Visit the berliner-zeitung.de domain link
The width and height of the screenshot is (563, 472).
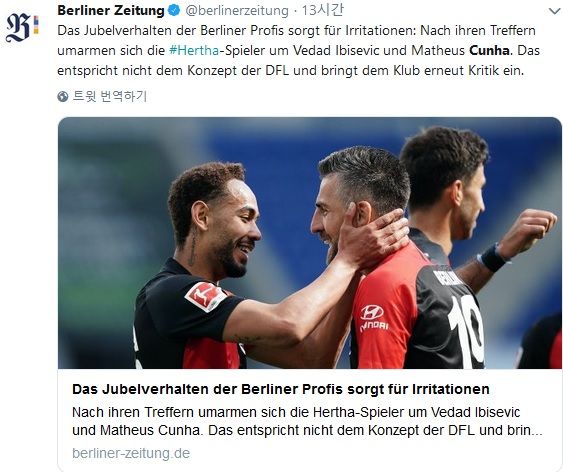[131, 453]
